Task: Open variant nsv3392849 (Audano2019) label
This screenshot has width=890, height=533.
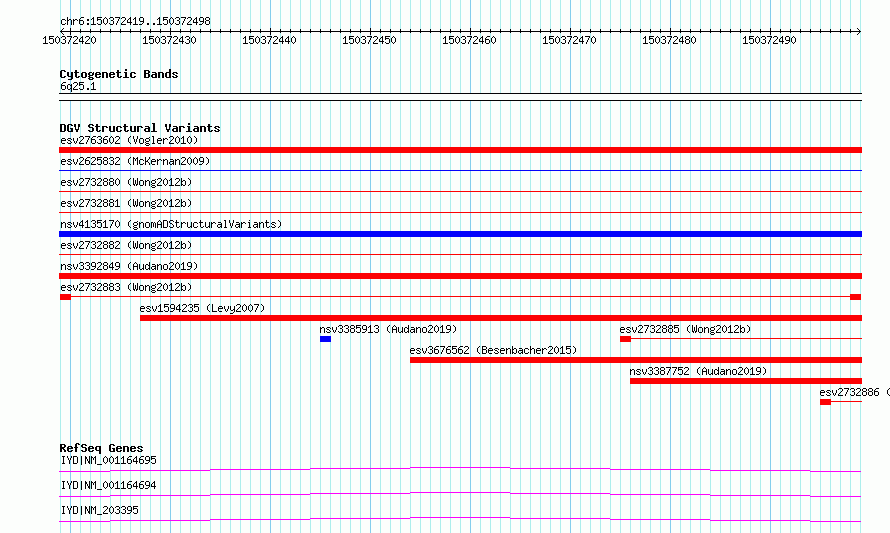Action: pos(129,266)
